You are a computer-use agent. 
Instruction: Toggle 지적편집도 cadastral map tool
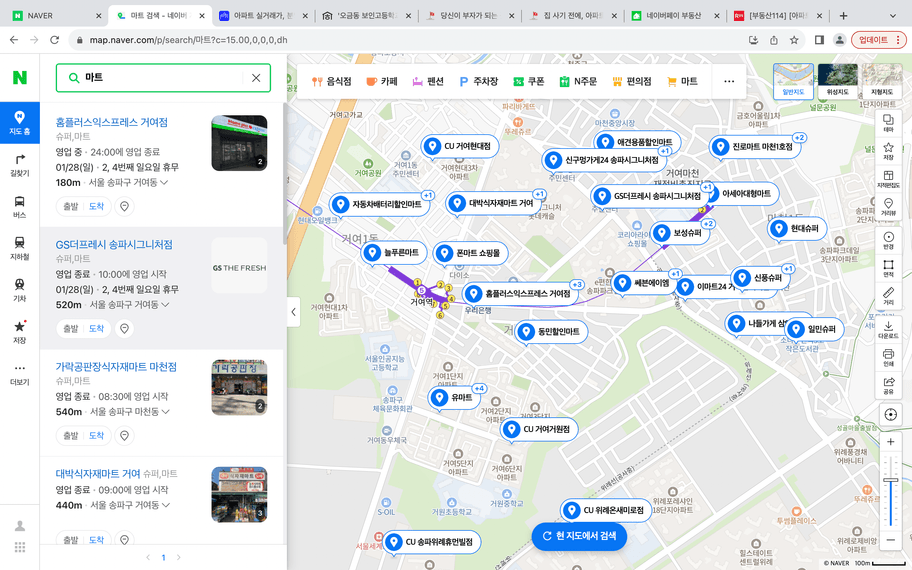(888, 179)
